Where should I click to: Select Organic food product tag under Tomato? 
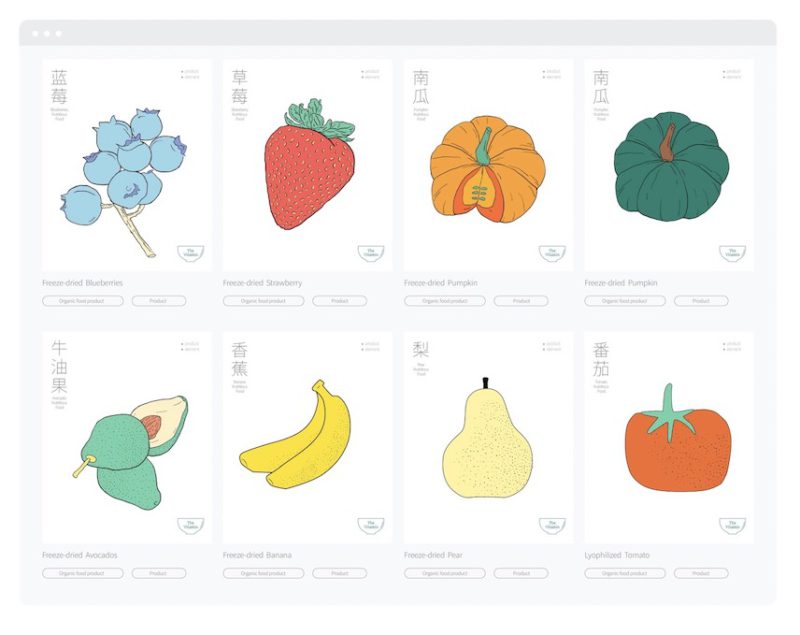[x=625, y=573]
